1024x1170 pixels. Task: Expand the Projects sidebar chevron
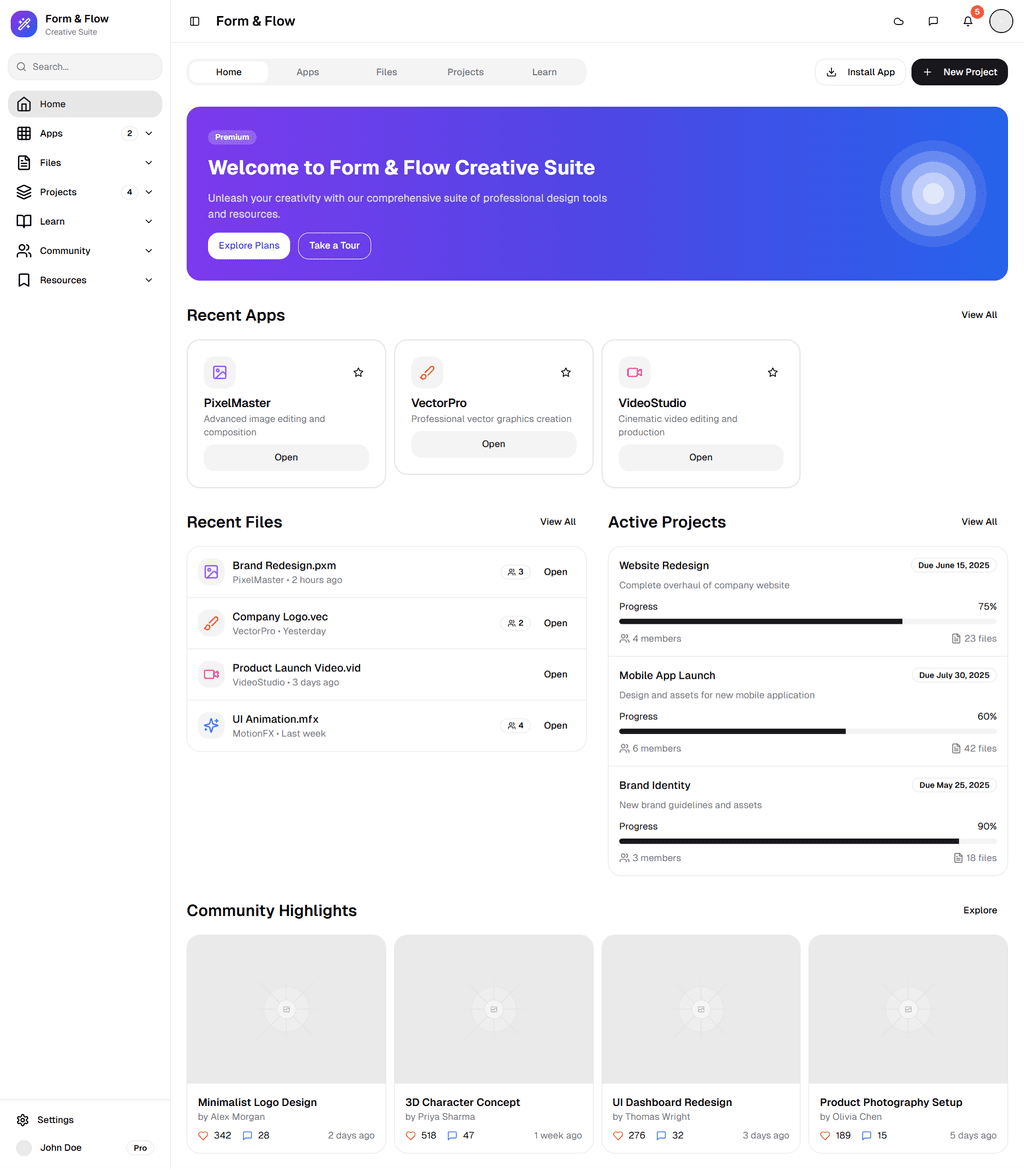point(149,192)
